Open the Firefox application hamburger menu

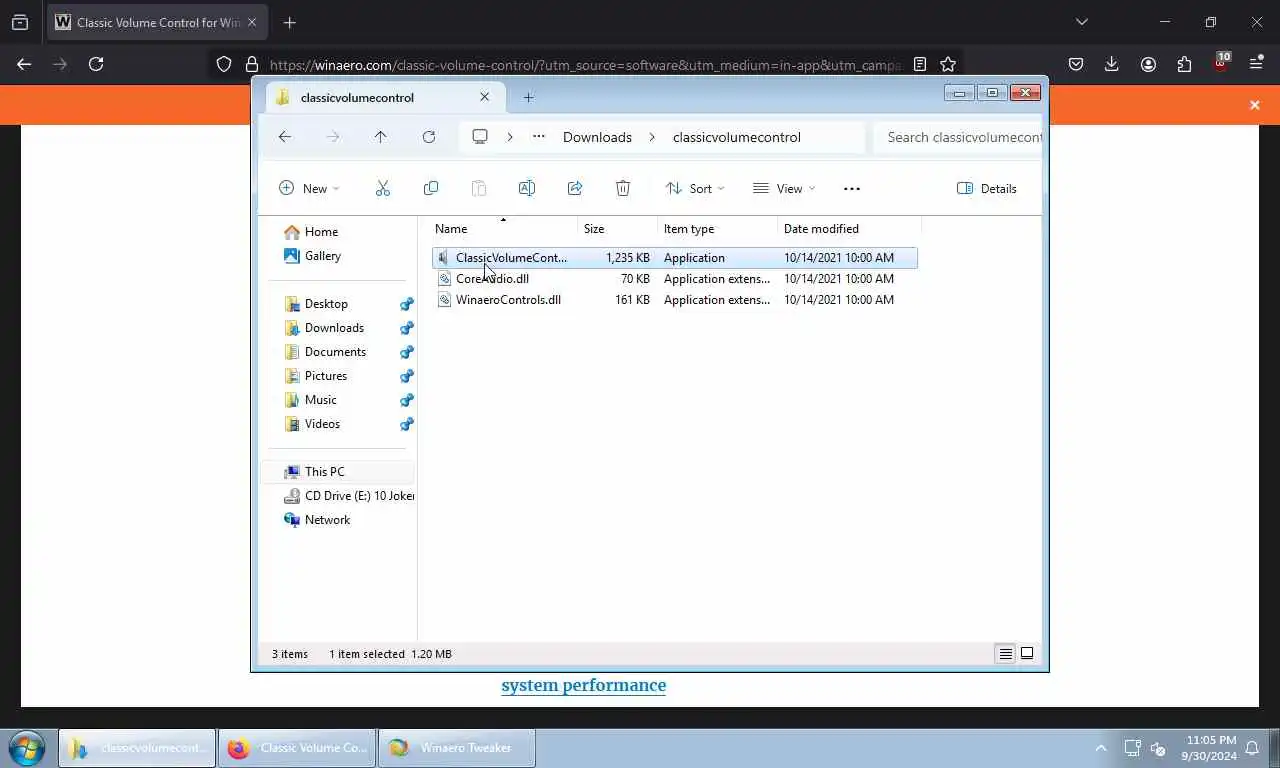[1257, 64]
